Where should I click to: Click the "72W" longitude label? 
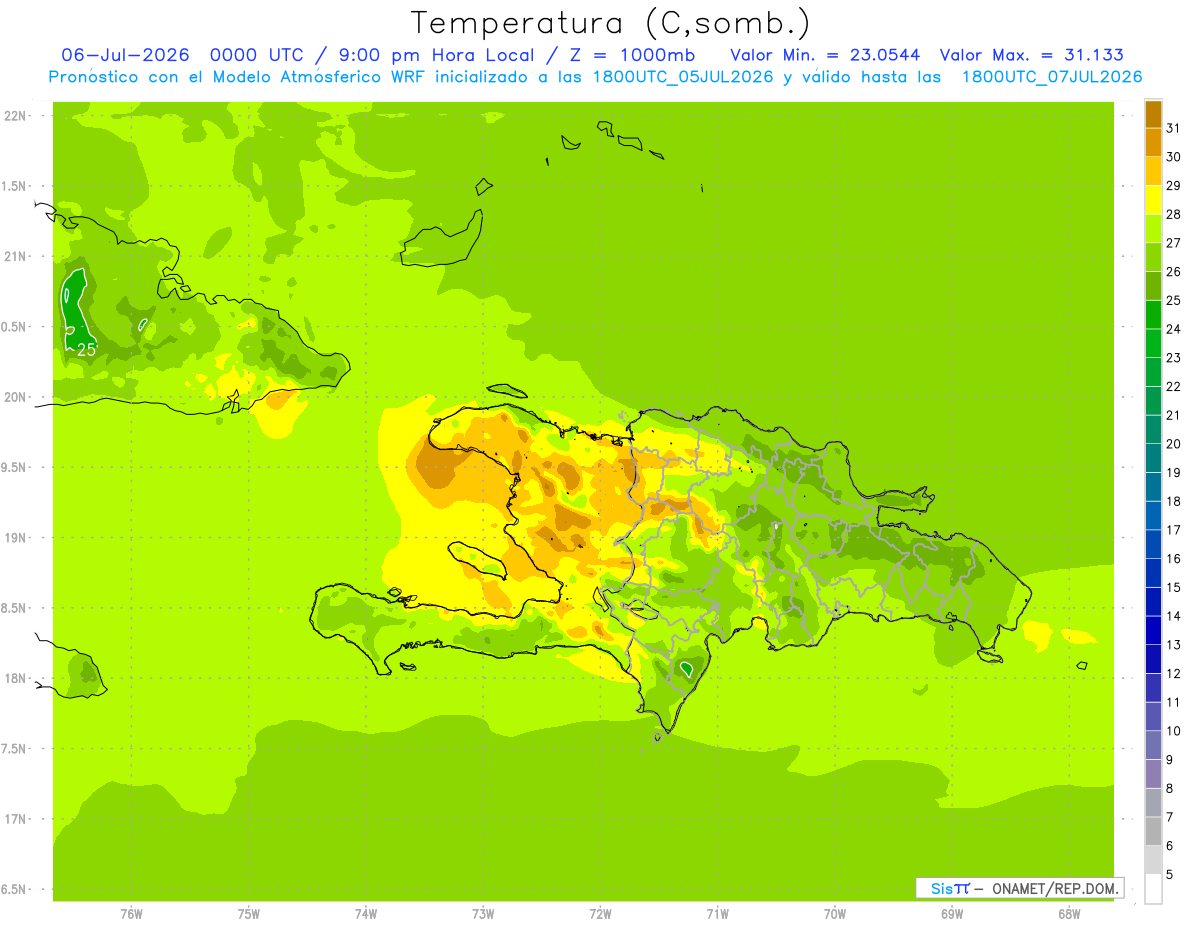tap(600, 914)
